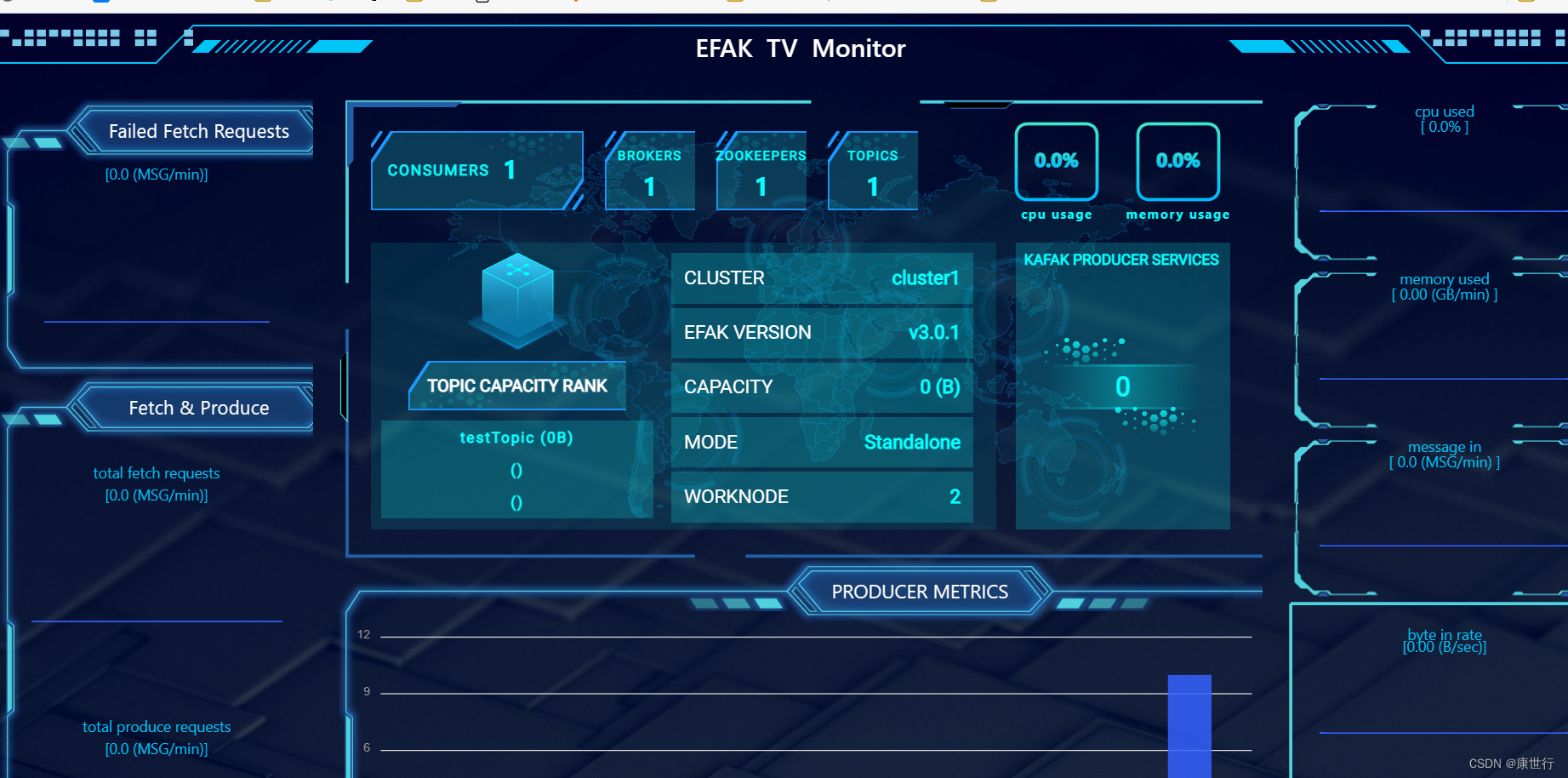Click the memory used label
Screen dimensions: 1568x778
pos(1445,279)
